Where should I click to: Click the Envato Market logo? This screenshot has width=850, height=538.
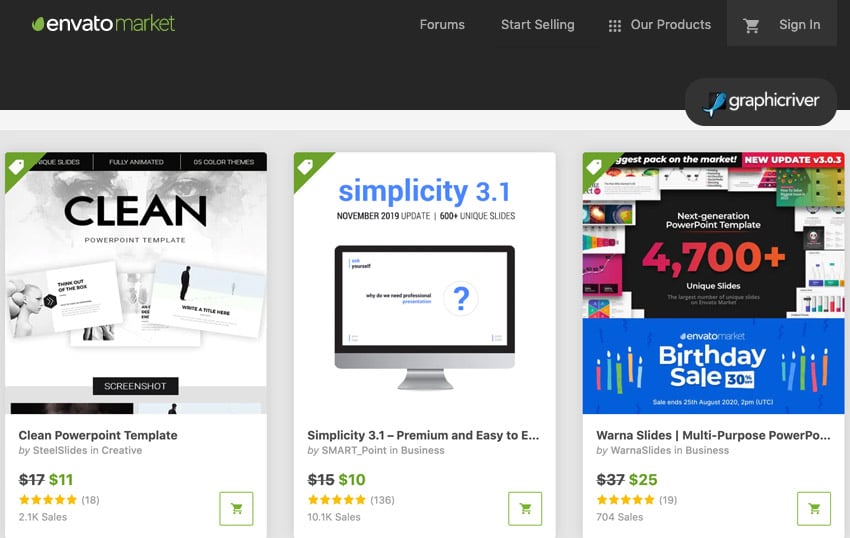coord(104,23)
